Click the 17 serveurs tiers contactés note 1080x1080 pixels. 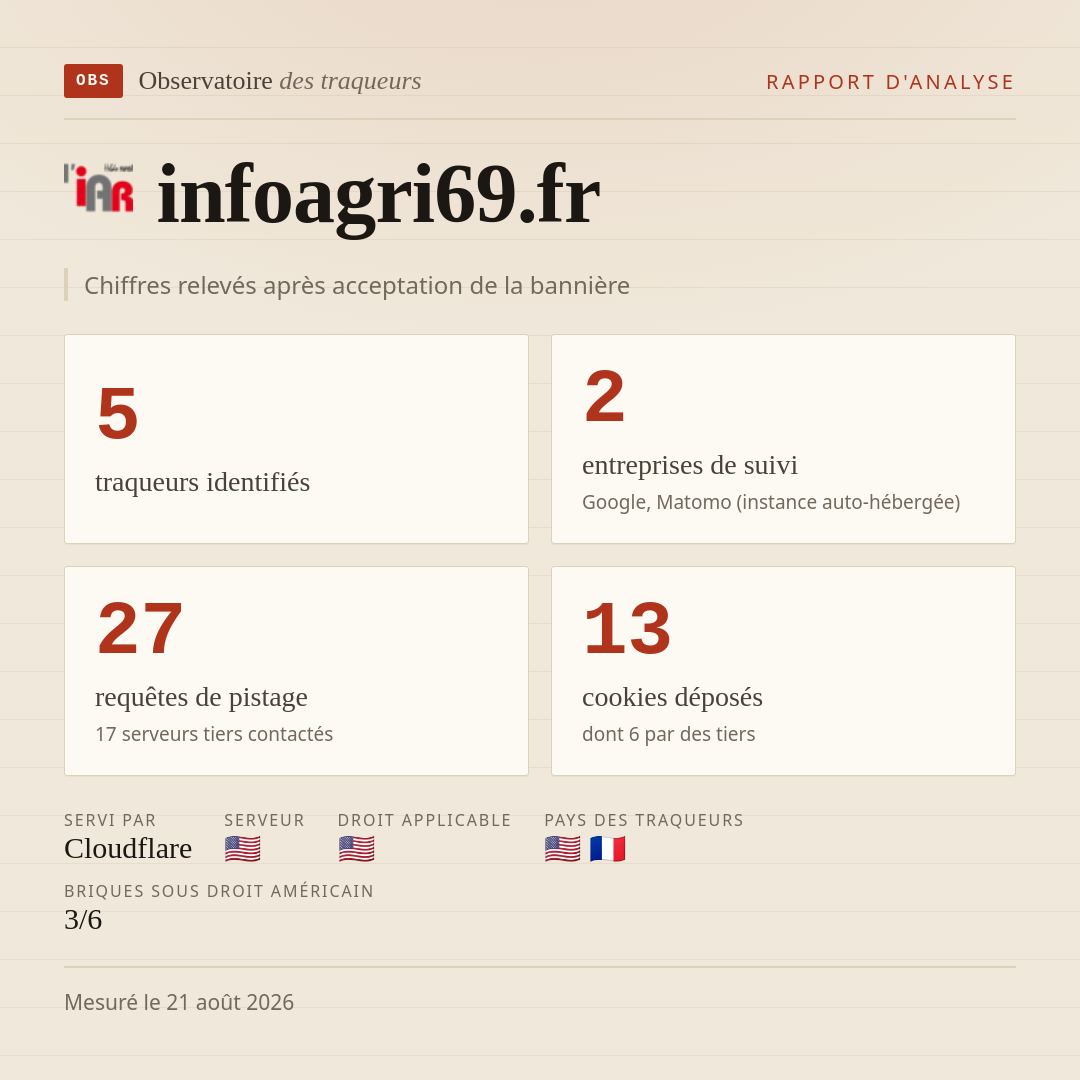pos(214,734)
